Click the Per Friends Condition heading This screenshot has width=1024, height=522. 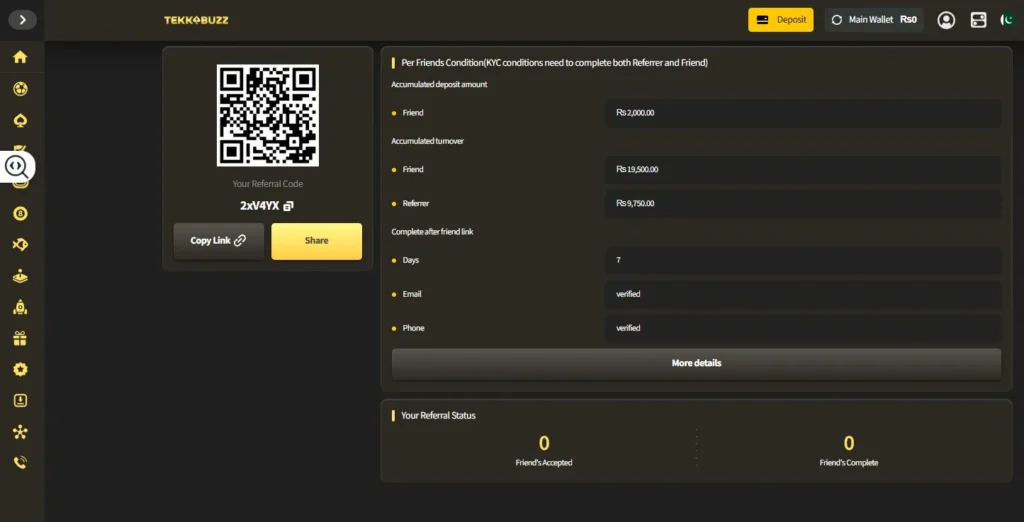(x=554, y=63)
